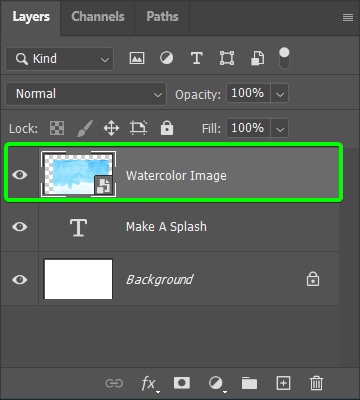This screenshot has width=360, height=400.
Task: Filter for adjustment layers icon
Action: click(166, 59)
